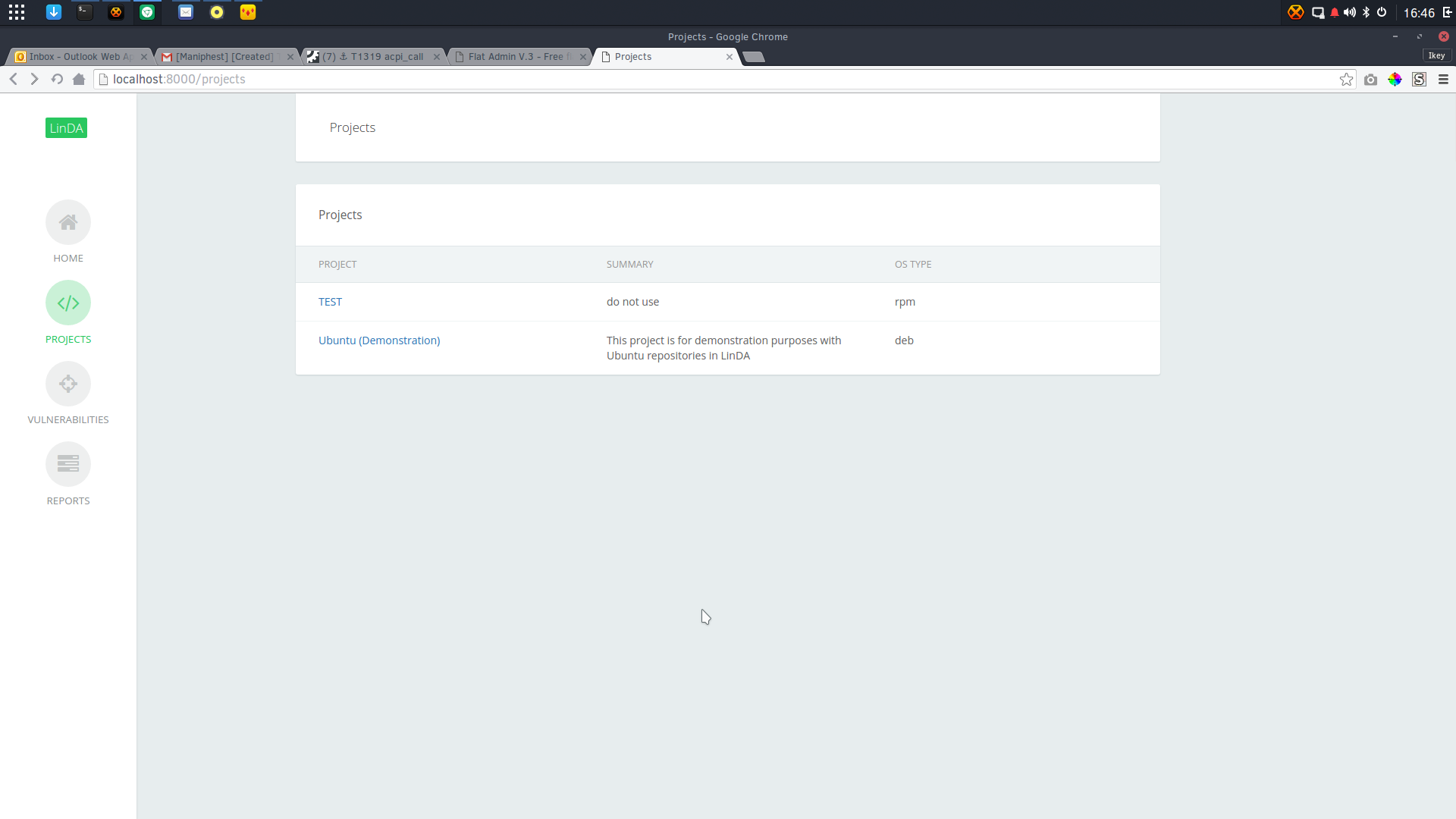Click the clock showing 16:46
Viewport: 1456px width, 819px height.
(x=1419, y=13)
